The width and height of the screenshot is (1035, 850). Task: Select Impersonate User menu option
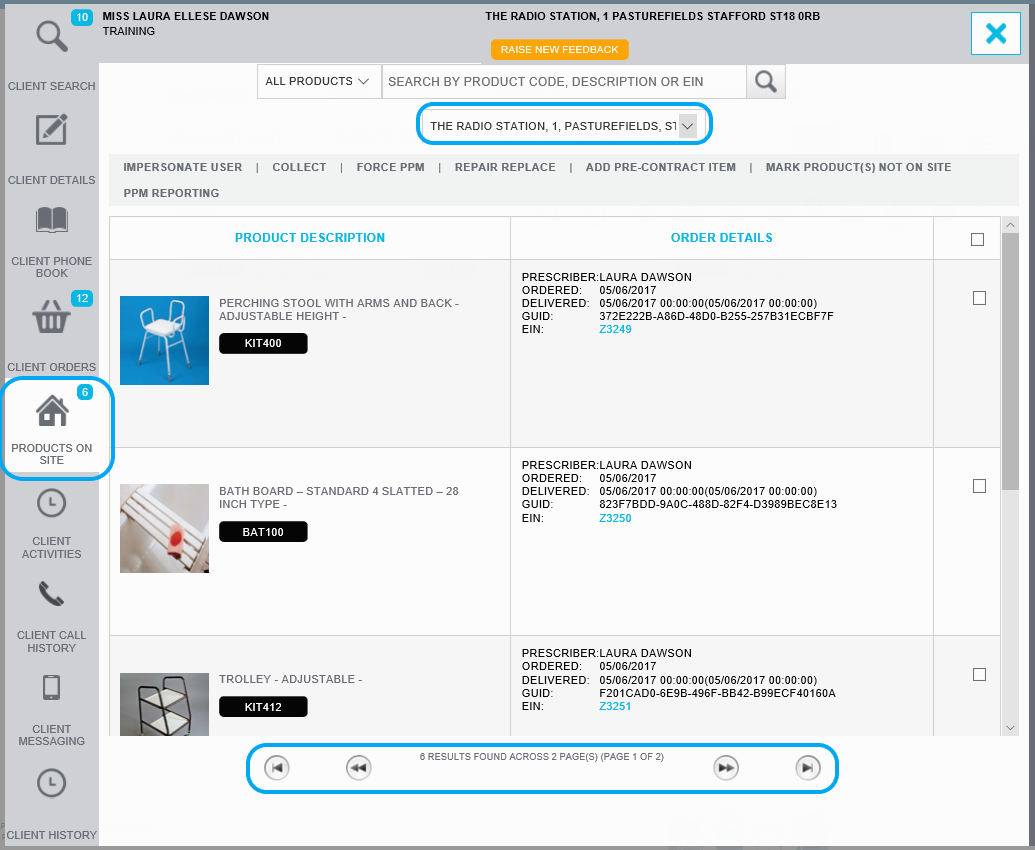point(183,168)
